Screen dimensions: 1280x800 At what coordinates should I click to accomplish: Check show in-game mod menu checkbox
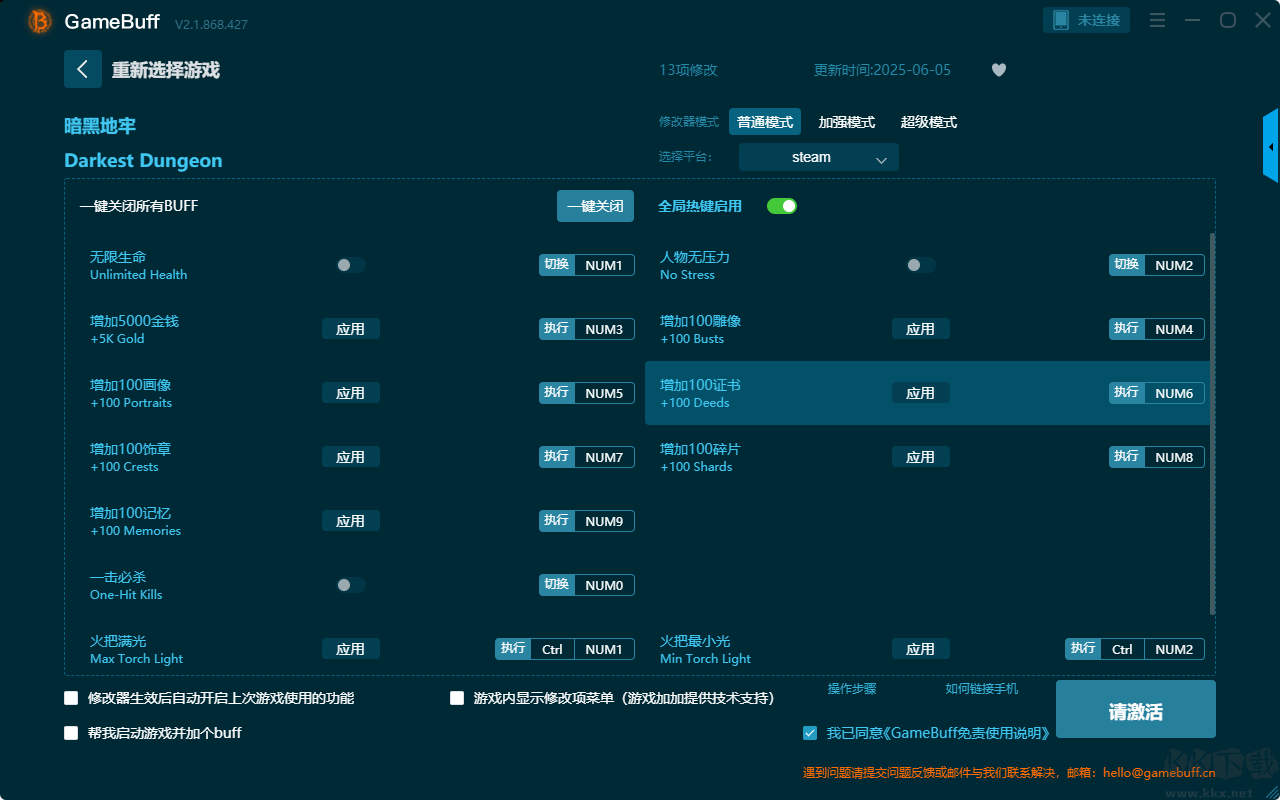(x=457, y=698)
